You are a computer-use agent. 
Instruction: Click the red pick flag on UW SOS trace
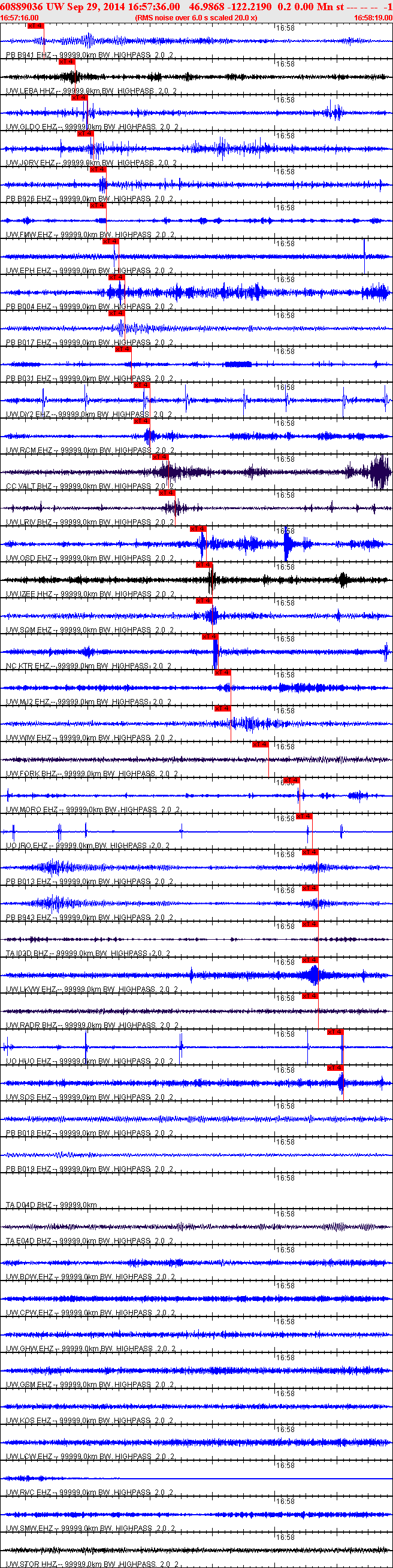coord(335,1068)
